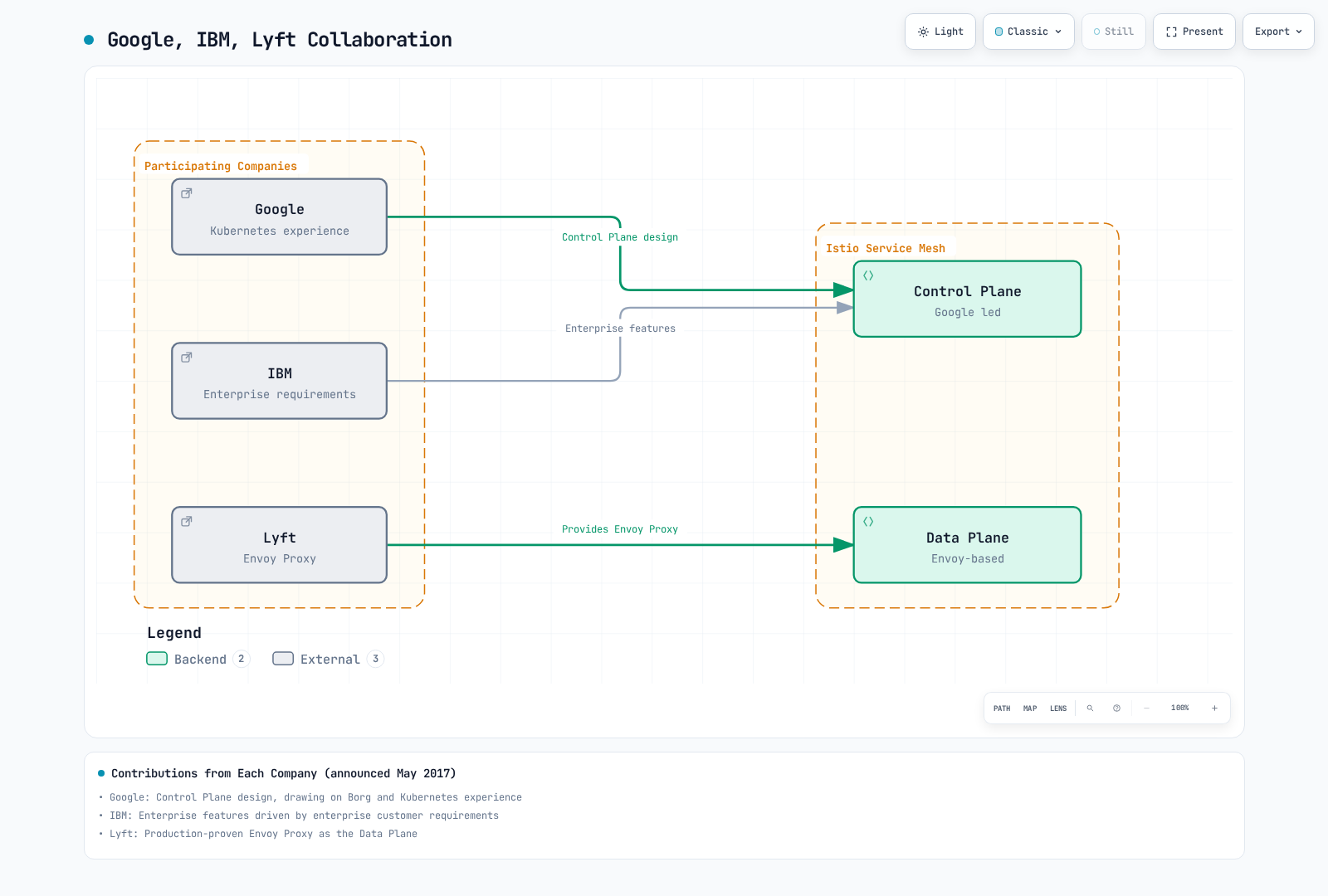Zoom in with the plus icon
This screenshot has height=896, width=1328.
coord(1214,709)
